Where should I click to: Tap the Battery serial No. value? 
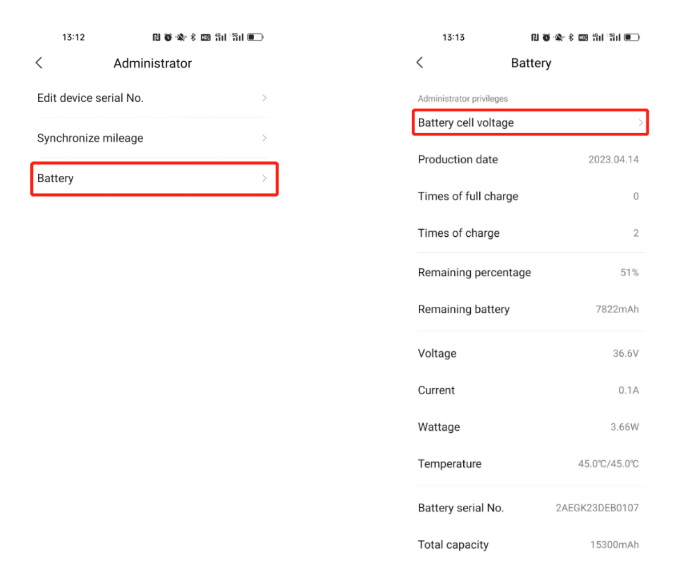tap(597, 508)
